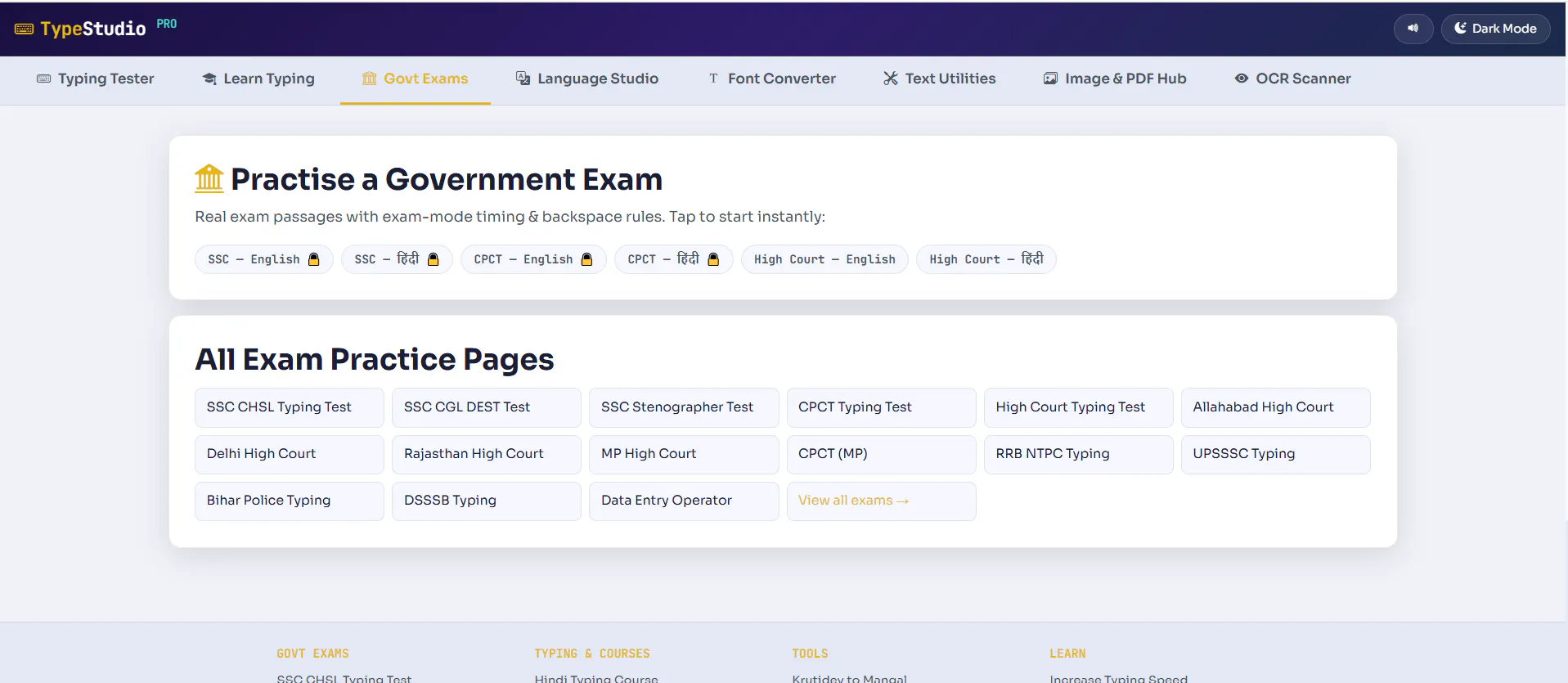This screenshot has width=1568, height=683.
Task: Open MP High Court page
Action: tap(684, 454)
